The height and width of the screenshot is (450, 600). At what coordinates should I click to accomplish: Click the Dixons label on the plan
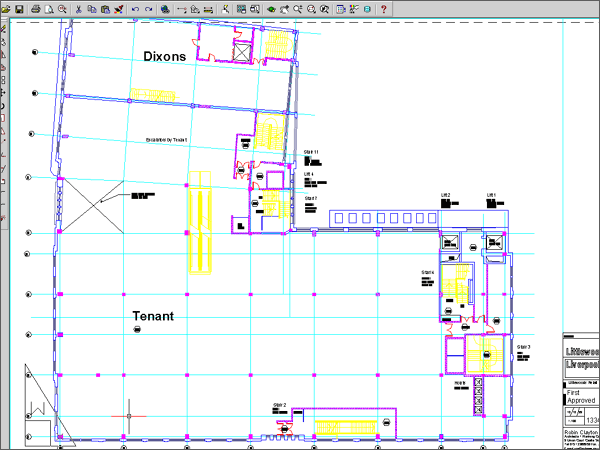[165, 57]
